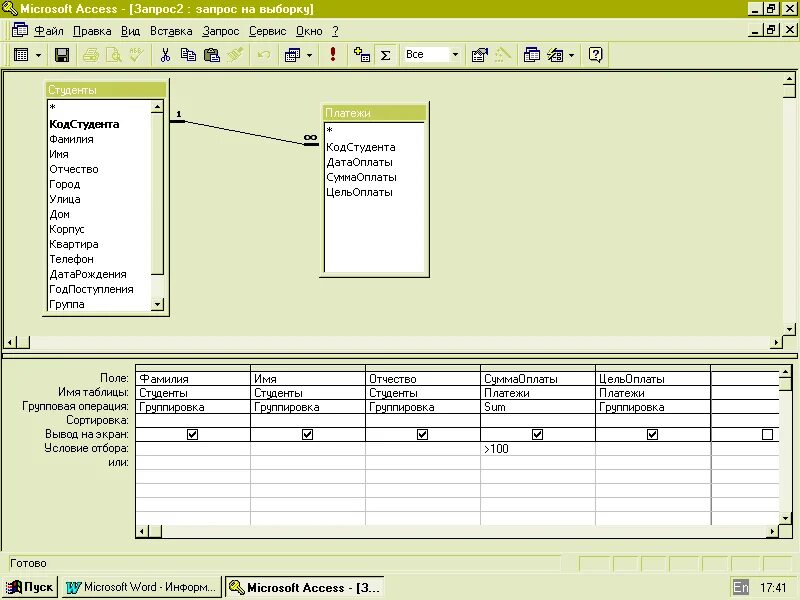800x600 pixels.
Task: Open the View mode dropdown arrow
Action: [x=38, y=55]
